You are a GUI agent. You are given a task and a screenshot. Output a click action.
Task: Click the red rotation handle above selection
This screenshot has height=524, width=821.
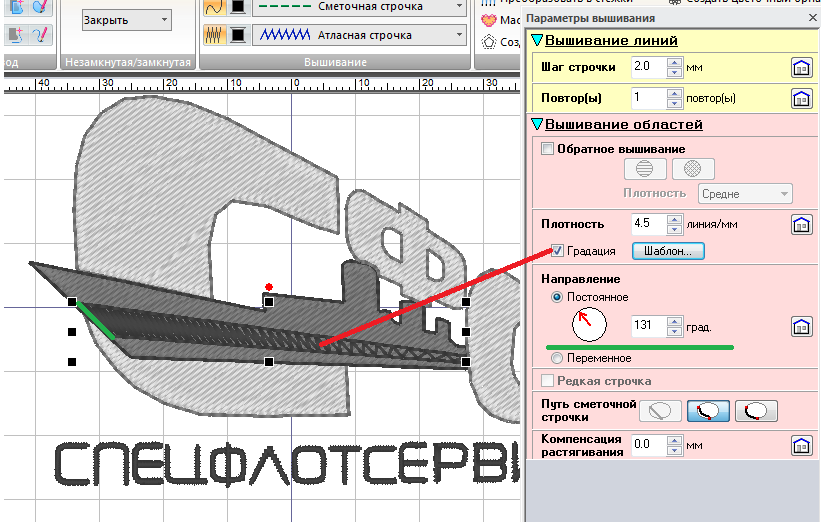click(x=269, y=287)
